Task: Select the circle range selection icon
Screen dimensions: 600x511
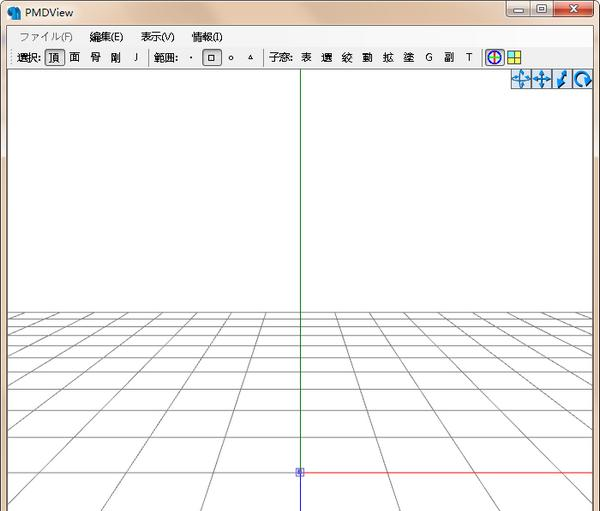Action: 231,58
